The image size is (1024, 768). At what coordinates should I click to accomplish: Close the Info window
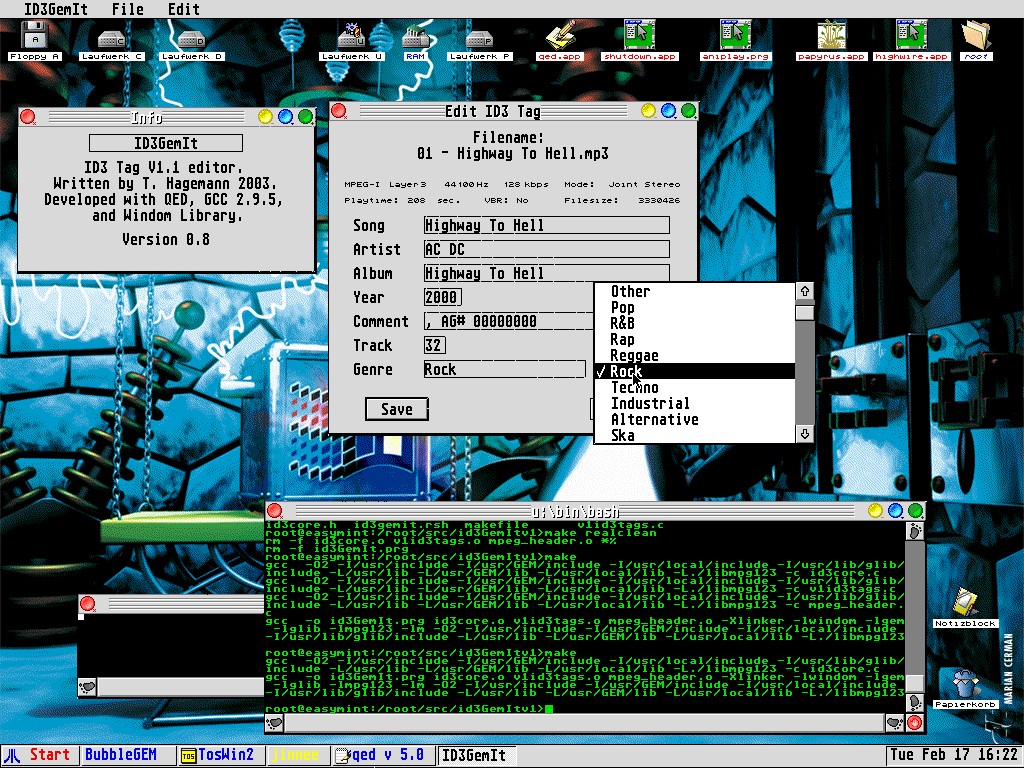[x=27, y=117]
